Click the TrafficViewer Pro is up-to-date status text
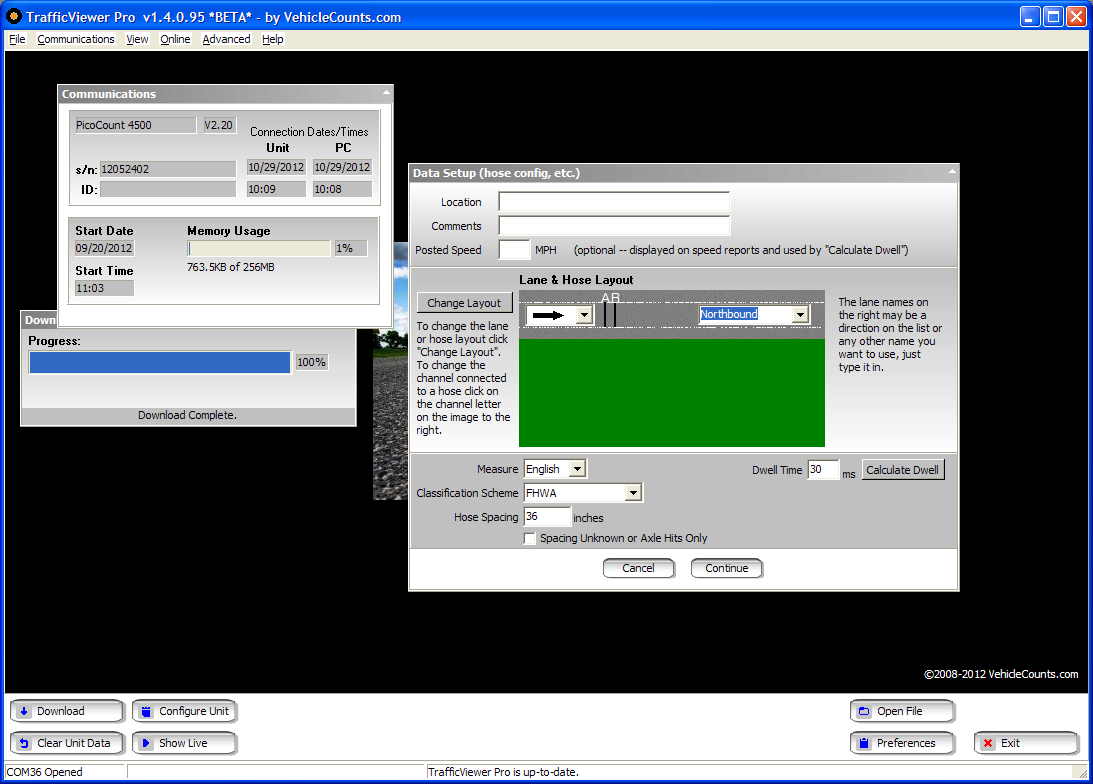Screen dimensions: 1093x784 tap(503, 772)
